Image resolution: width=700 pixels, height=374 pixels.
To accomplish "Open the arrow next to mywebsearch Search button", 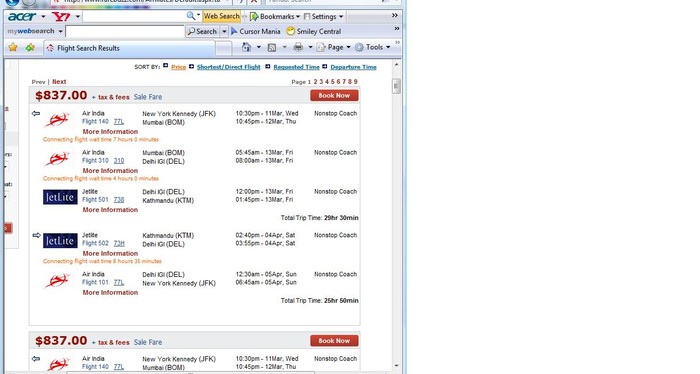I will pos(224,31).
